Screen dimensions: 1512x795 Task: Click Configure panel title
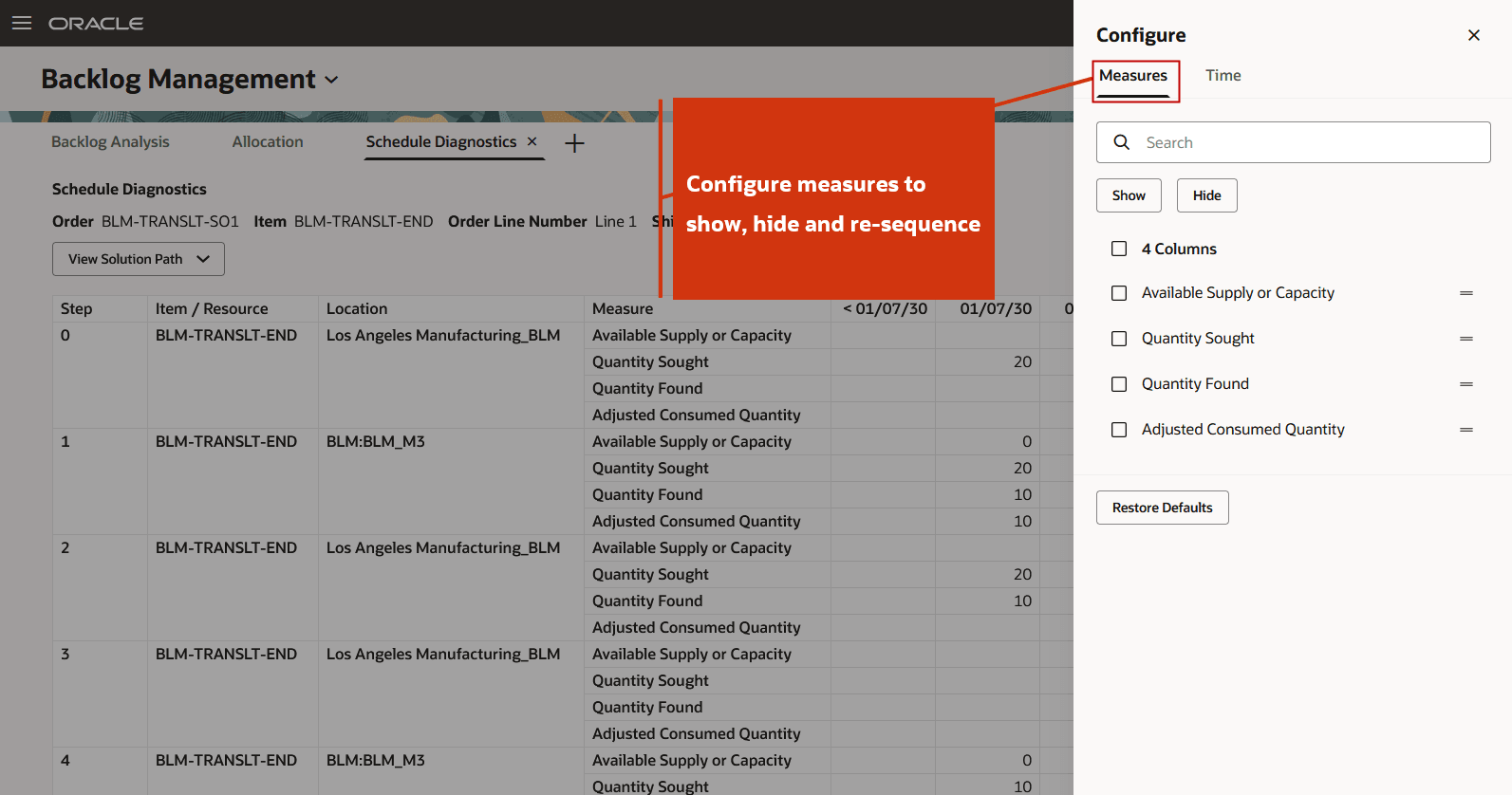1141,35
